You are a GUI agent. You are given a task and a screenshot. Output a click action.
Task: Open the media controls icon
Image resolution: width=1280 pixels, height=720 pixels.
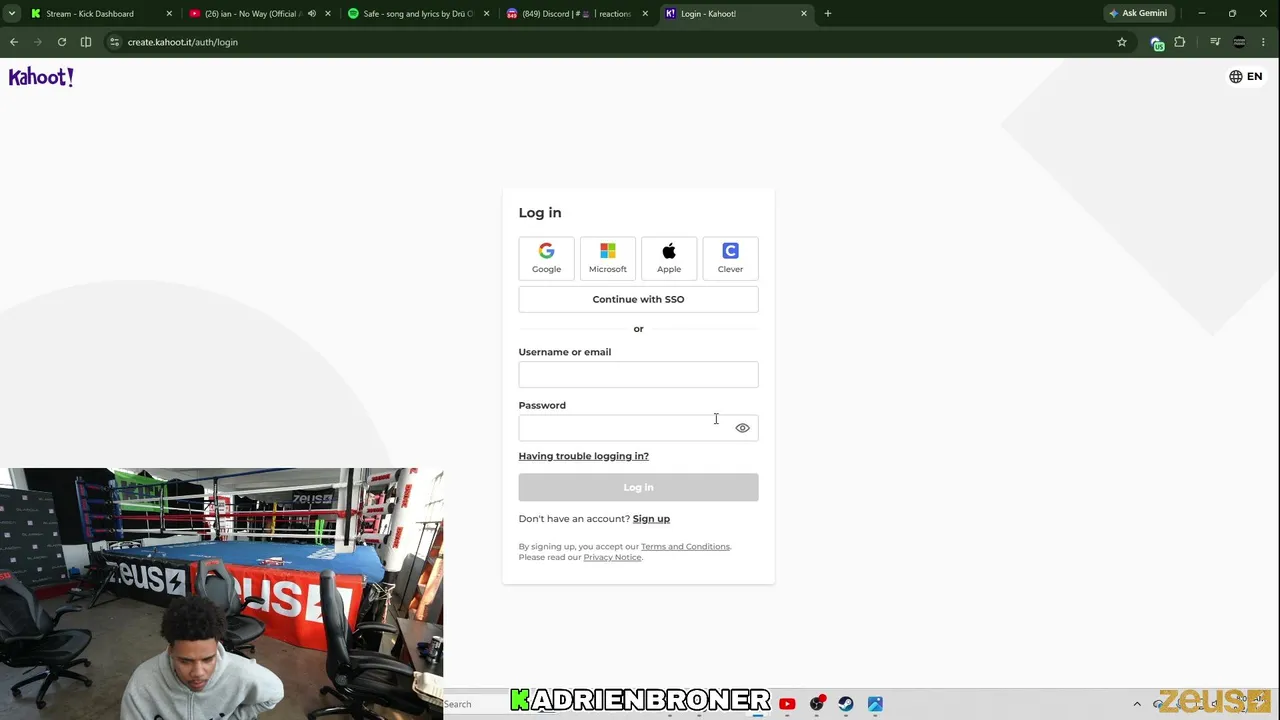click(x=1215, y=42)
